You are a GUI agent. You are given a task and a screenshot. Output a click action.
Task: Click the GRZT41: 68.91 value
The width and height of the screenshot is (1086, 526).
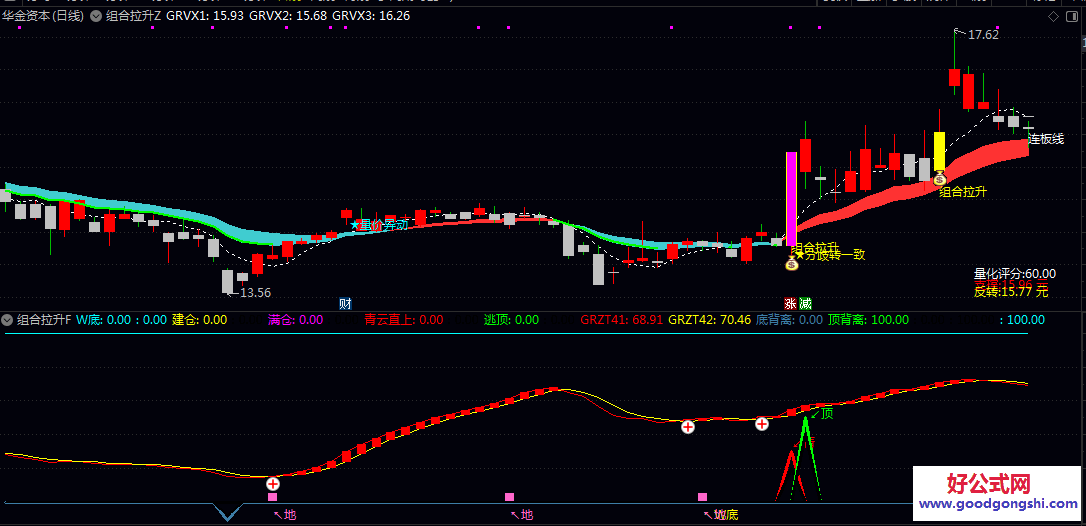622,319
